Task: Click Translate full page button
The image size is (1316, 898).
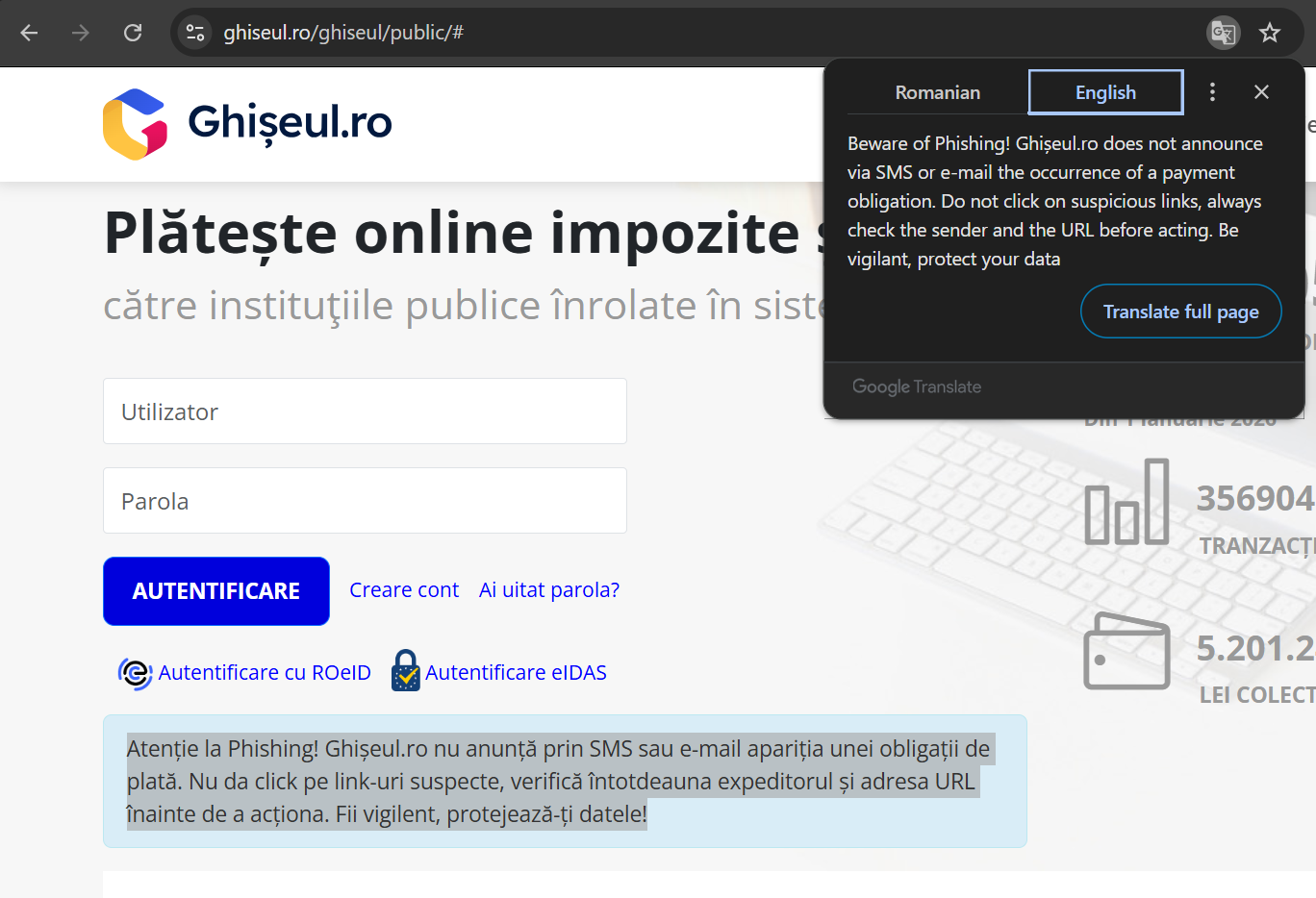Action: 1180,312
